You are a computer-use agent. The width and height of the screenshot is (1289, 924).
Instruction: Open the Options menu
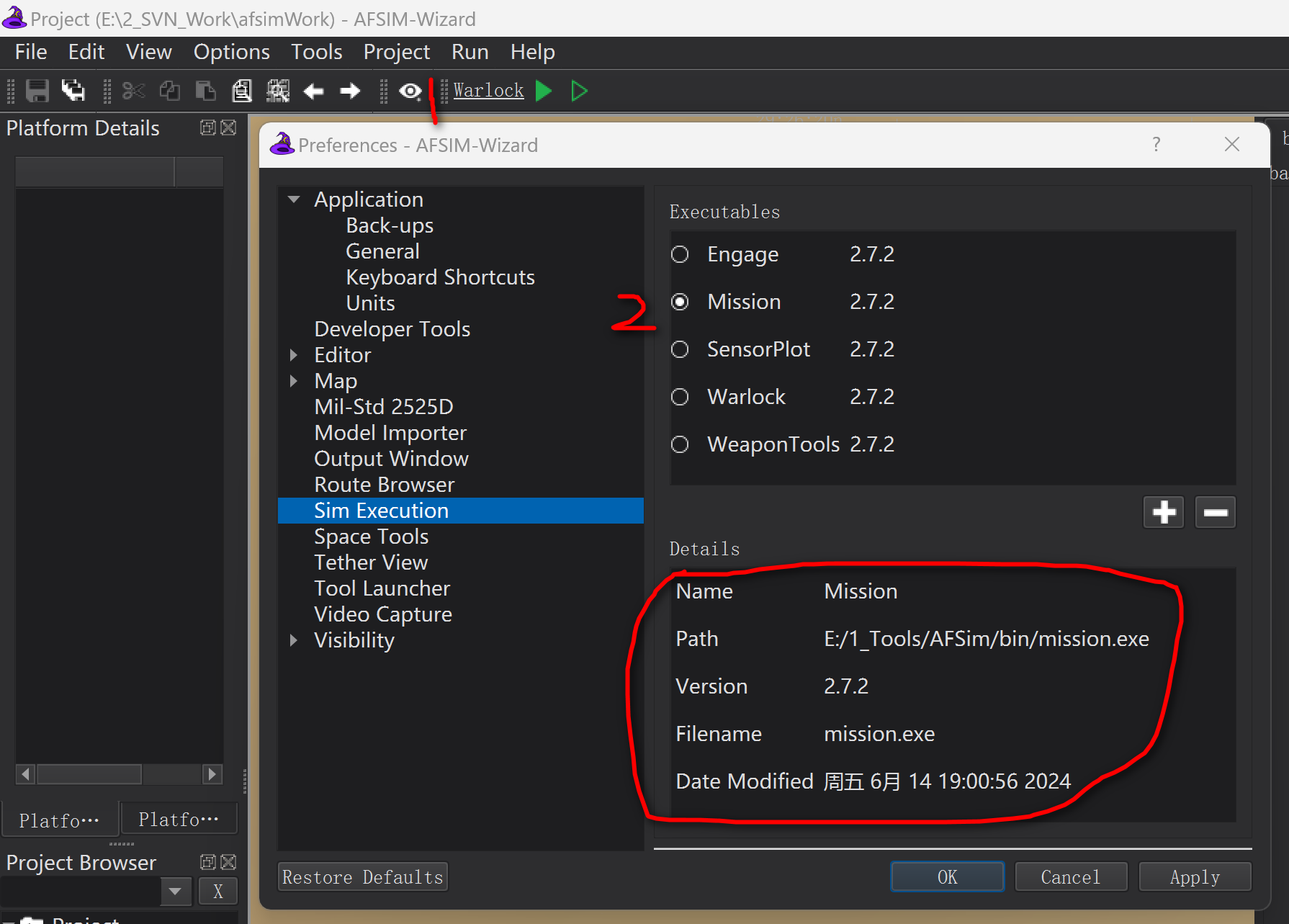tap(231, 52)
